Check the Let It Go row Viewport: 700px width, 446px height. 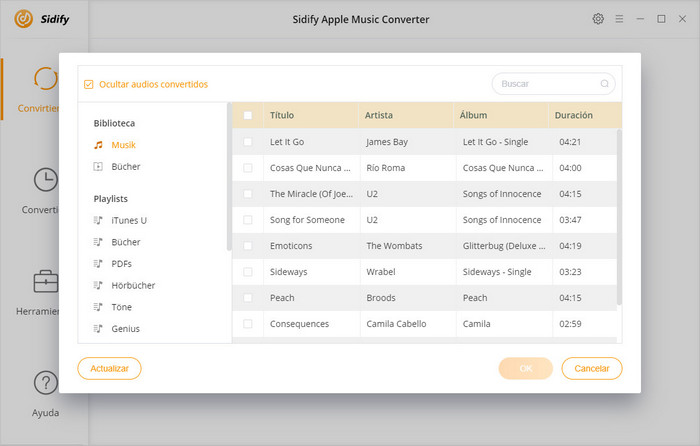tap(248, 142)
